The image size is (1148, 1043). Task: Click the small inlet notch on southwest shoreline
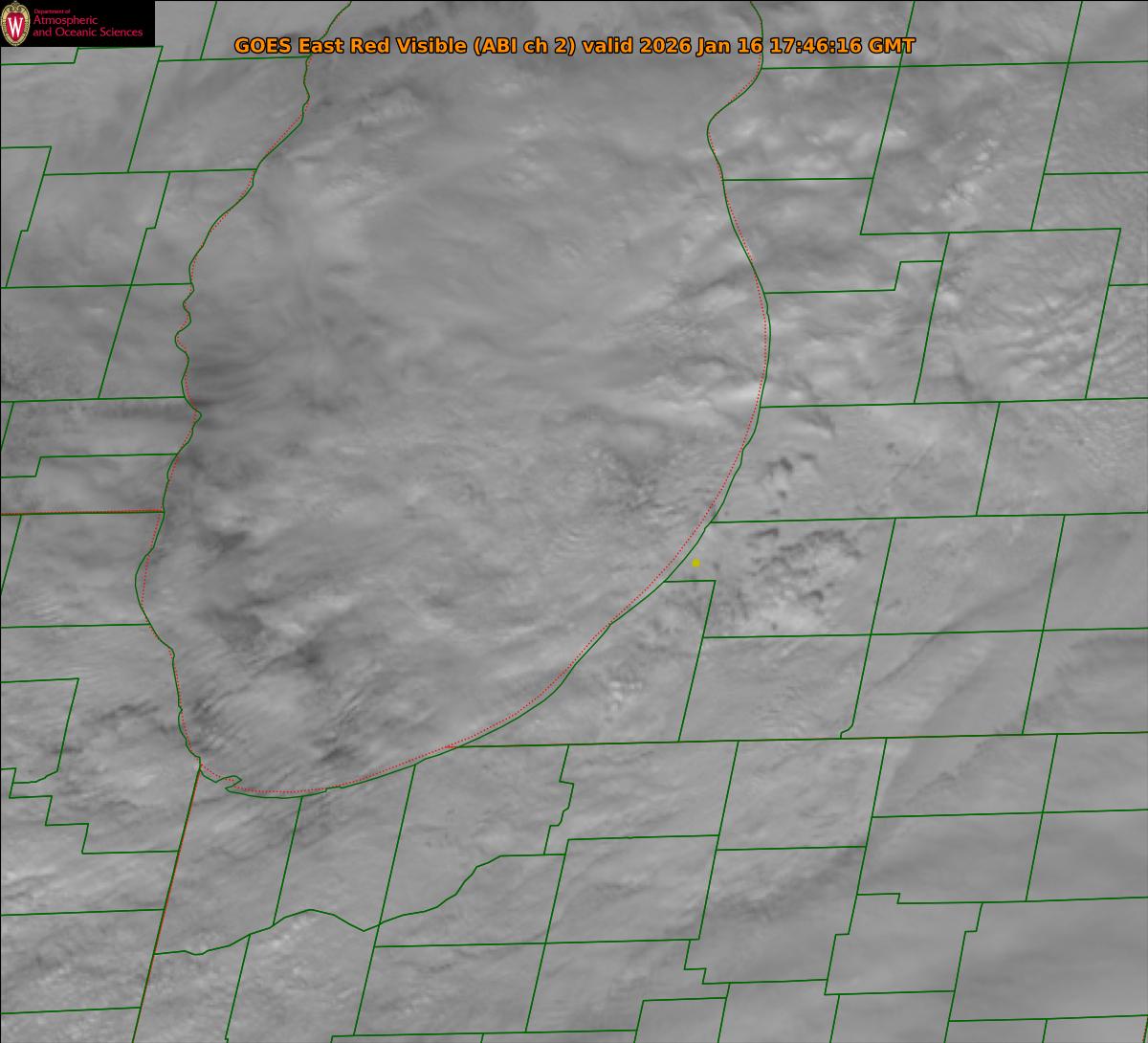pos(230,783)
